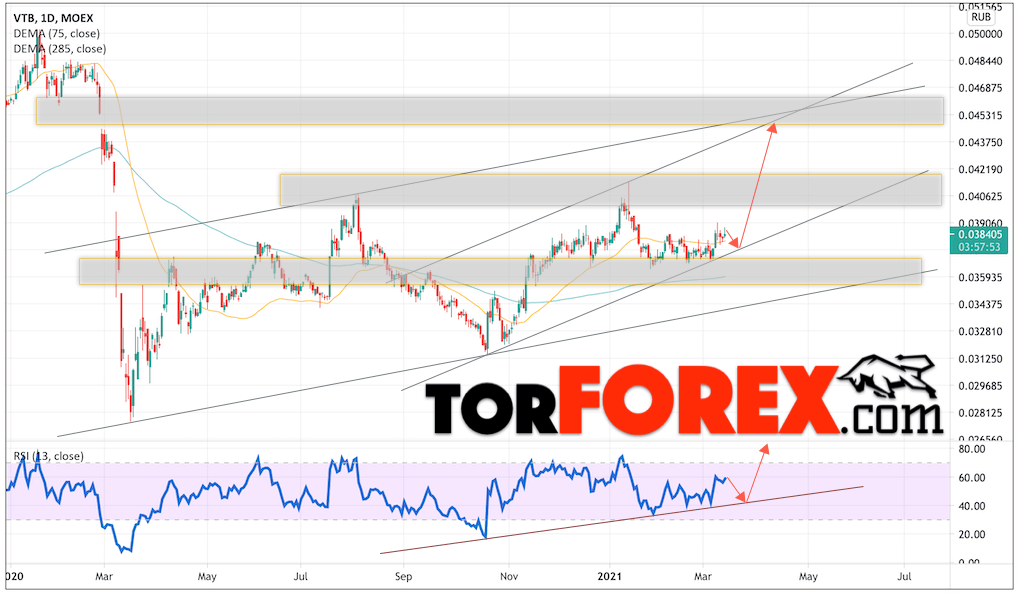This screenshot has height=594, width=1019.
Task: Click the 0.043750 price axis label
Action: tap(980, 142)
